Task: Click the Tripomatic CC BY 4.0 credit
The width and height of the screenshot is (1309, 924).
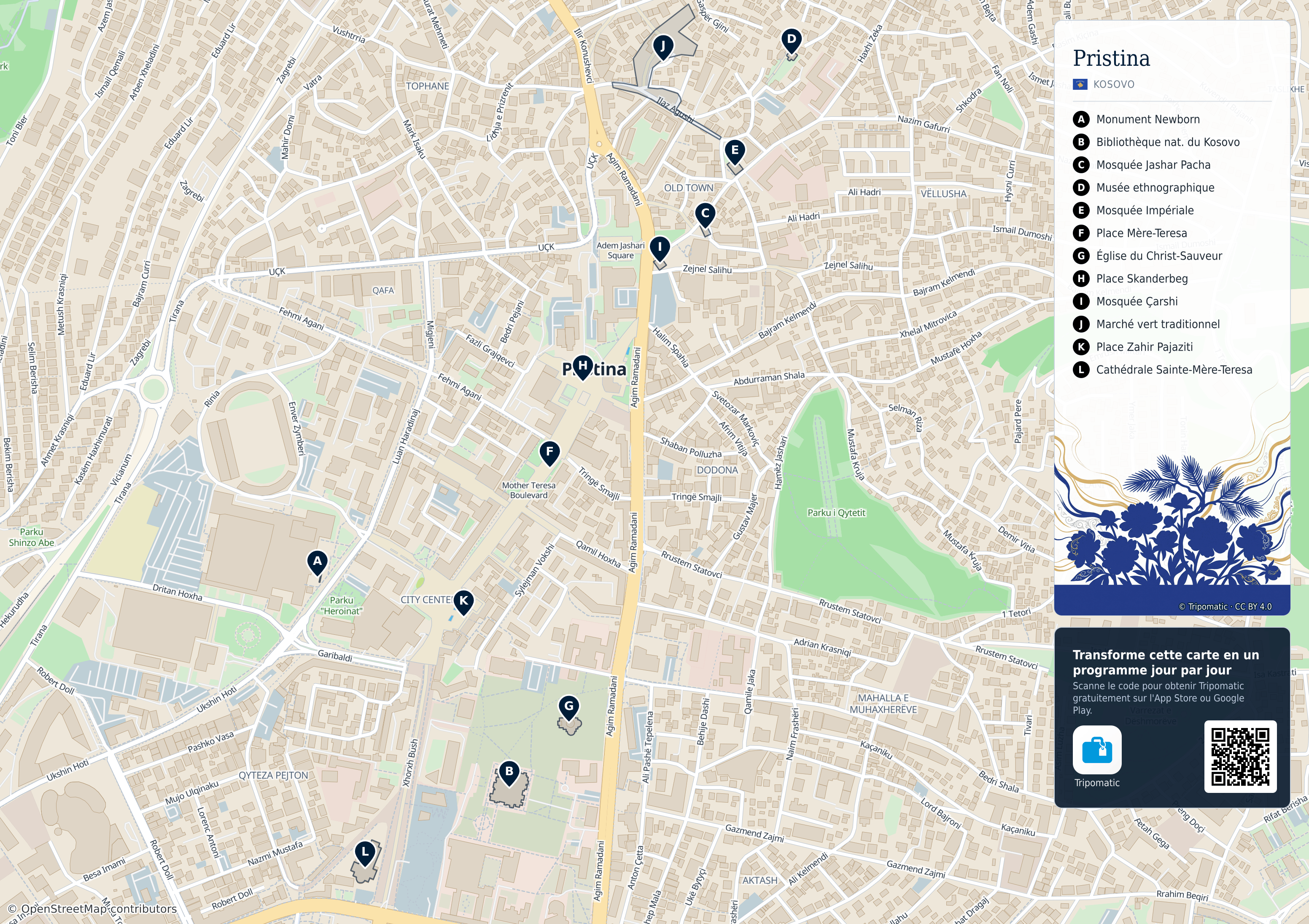Action: [x=1225, y=607]
